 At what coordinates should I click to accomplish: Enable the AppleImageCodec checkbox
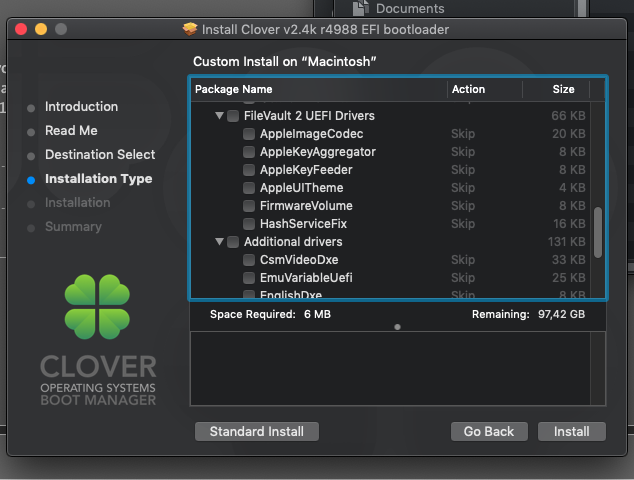[249, 134]
